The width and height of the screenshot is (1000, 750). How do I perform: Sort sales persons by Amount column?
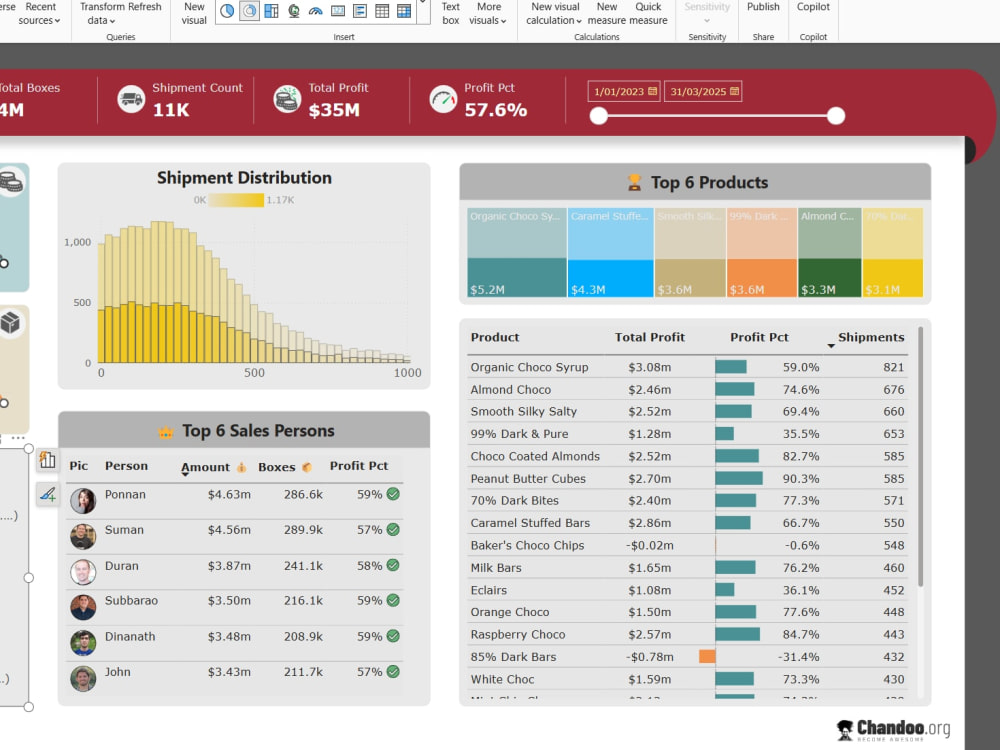205,467
